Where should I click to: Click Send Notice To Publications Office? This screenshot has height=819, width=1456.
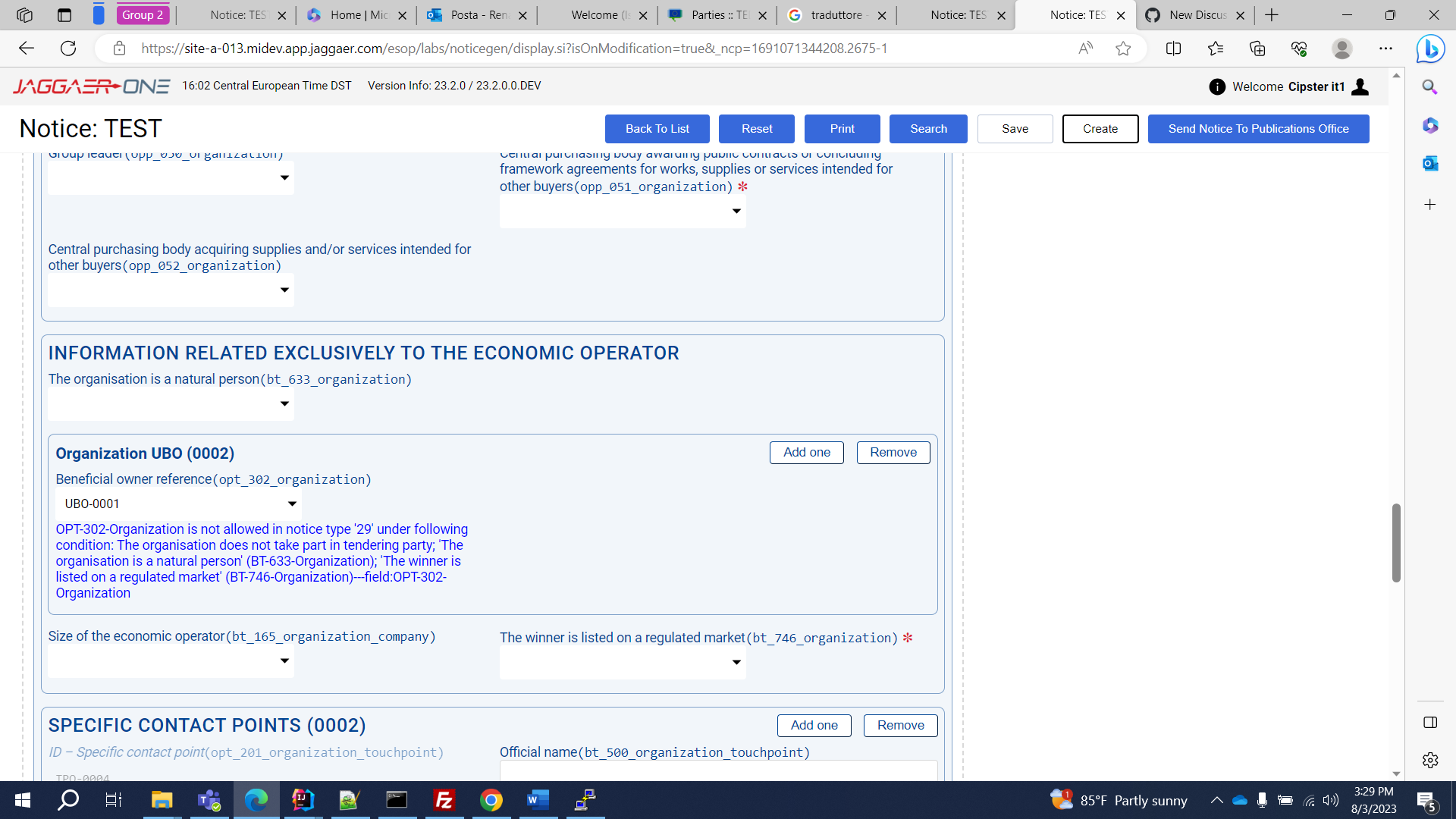pos(1258,128)
